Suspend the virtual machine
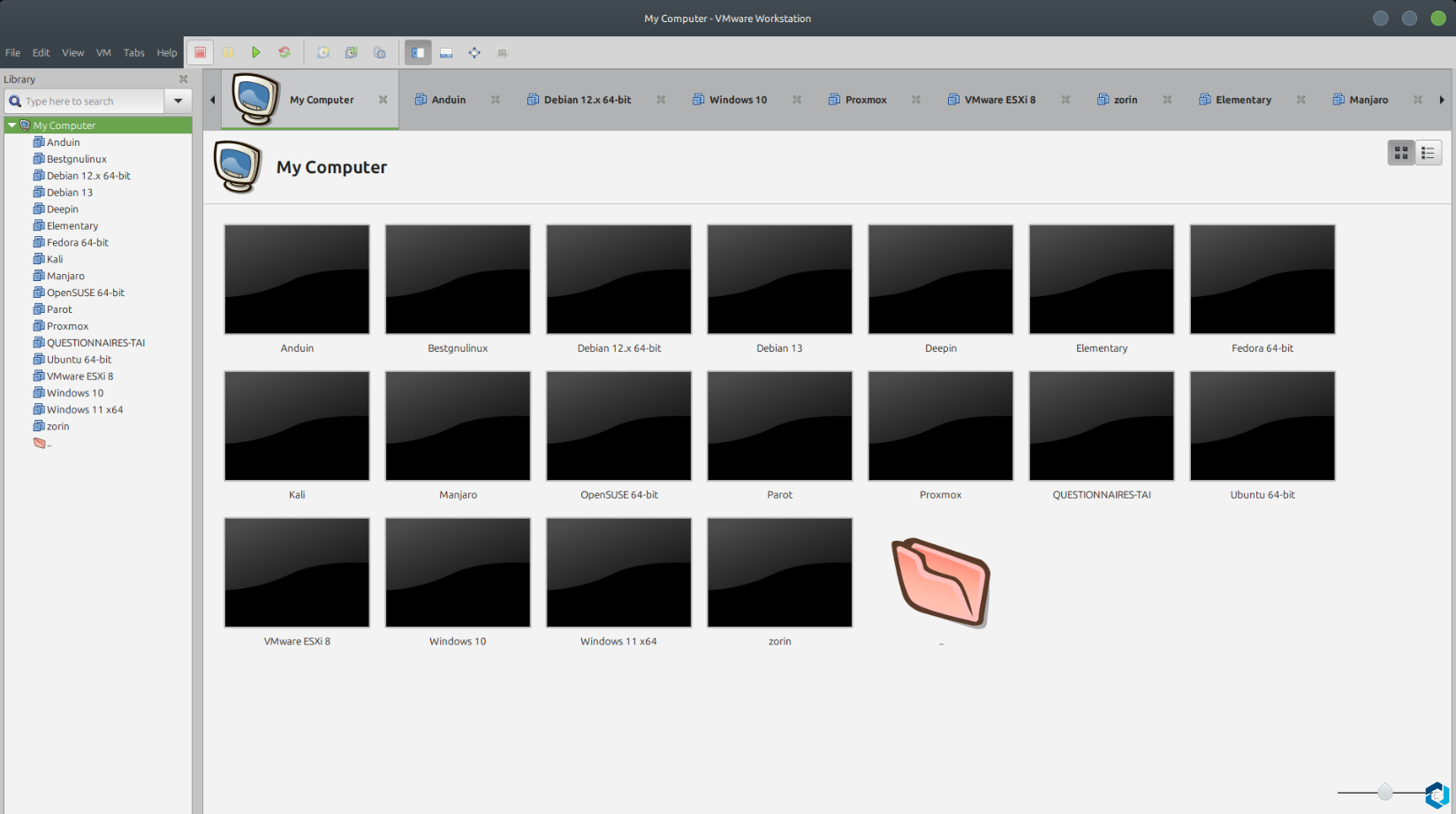Screen dimensions: 1456x814 pos(228,52)
